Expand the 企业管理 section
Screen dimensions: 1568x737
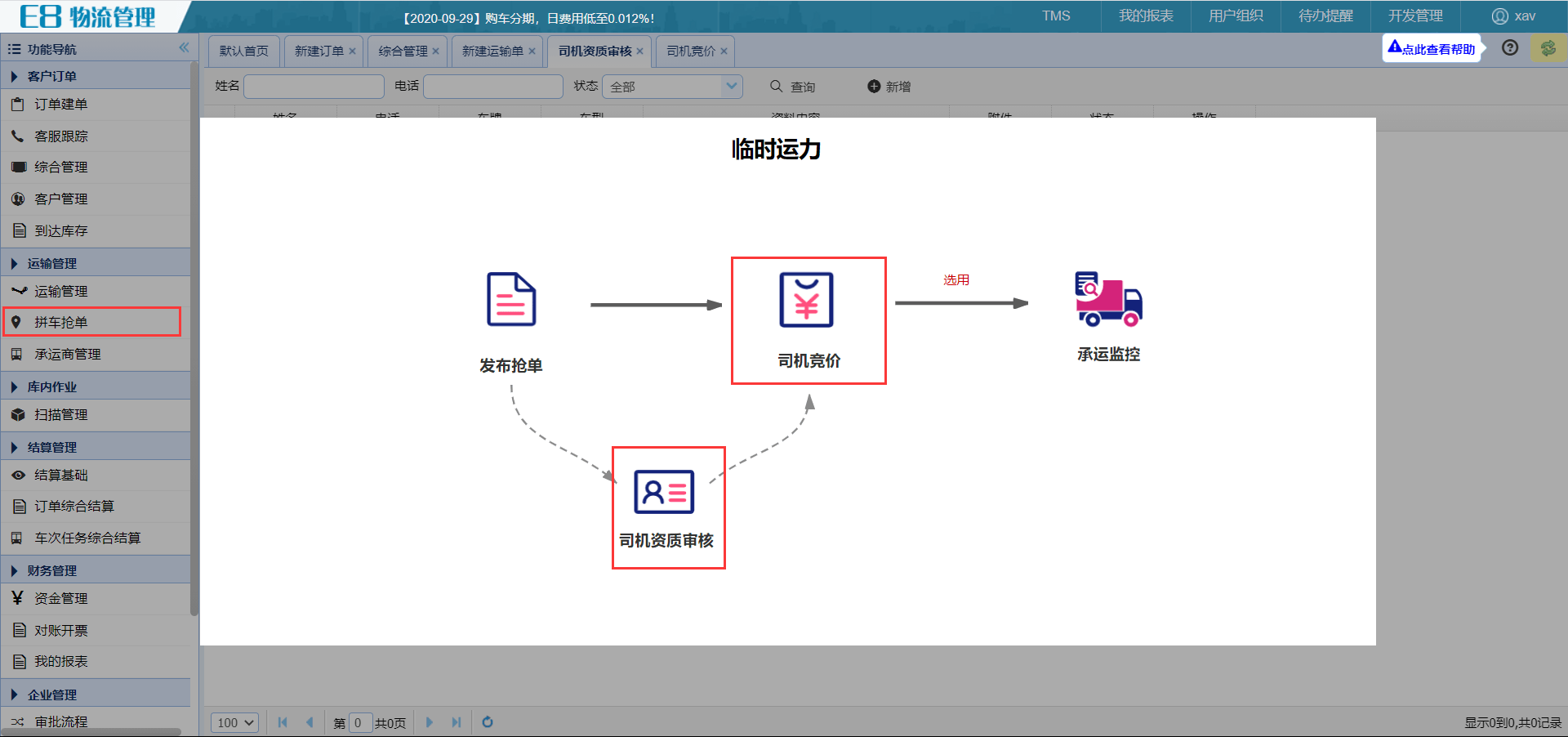tap(96, 695)
